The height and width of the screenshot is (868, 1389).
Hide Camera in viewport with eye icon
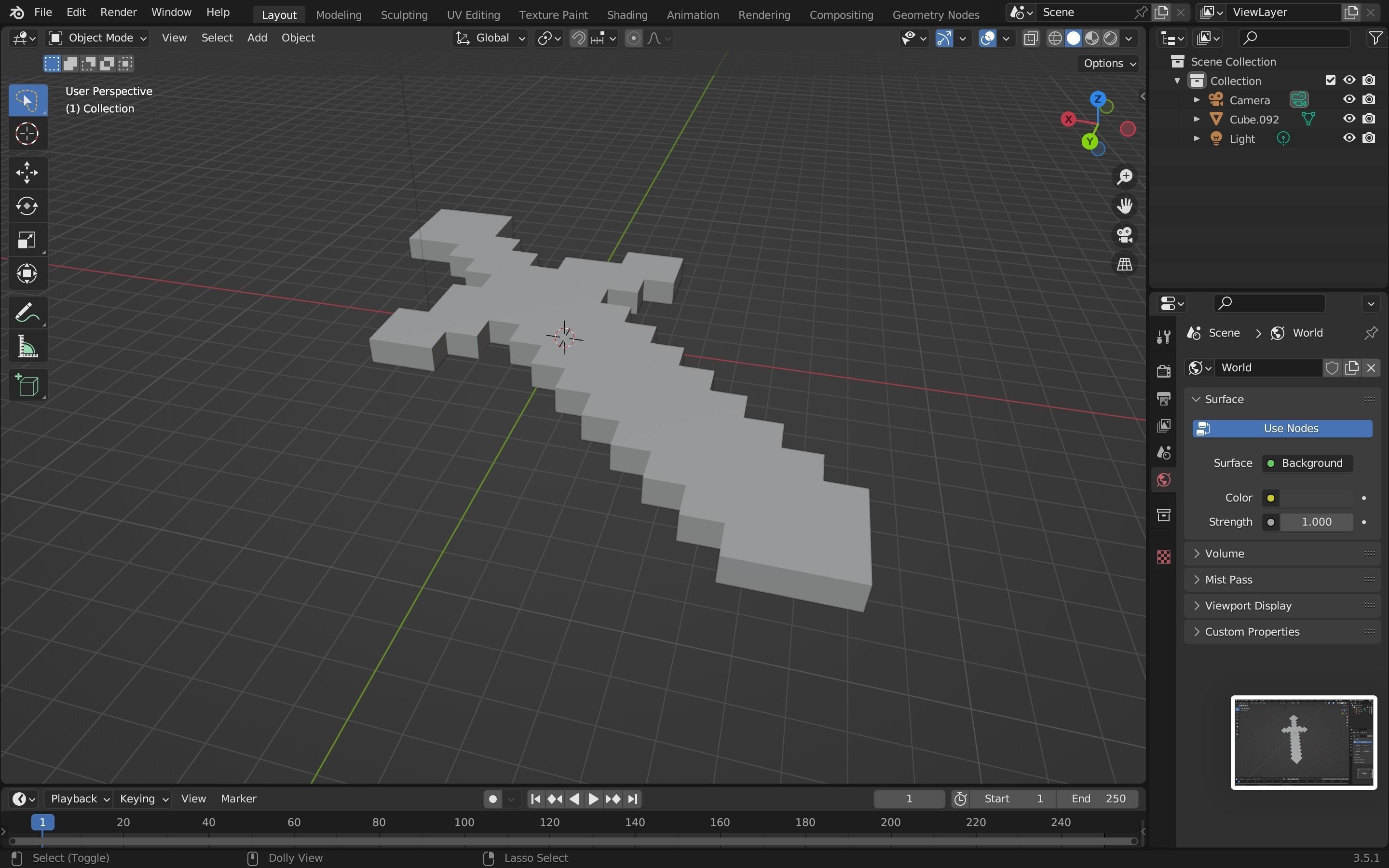tap(1349, 99)
